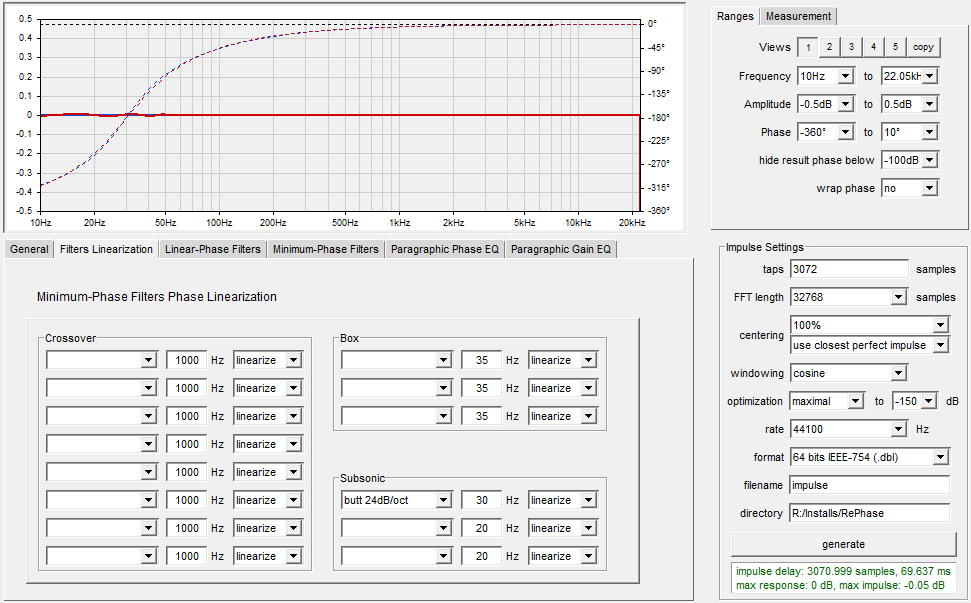The height and width of the screenshot is (603, 971).
Task: Select view 1 button
Action: 808,47
